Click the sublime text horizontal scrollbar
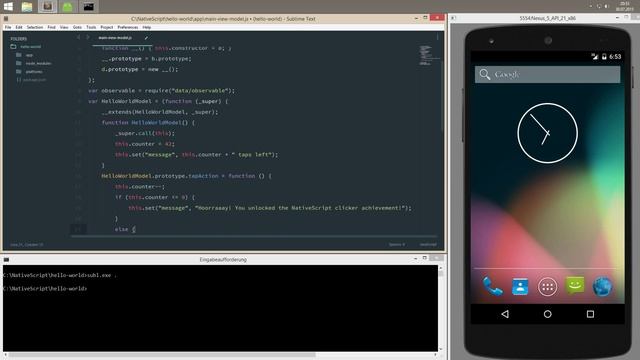 pos(255,236)
